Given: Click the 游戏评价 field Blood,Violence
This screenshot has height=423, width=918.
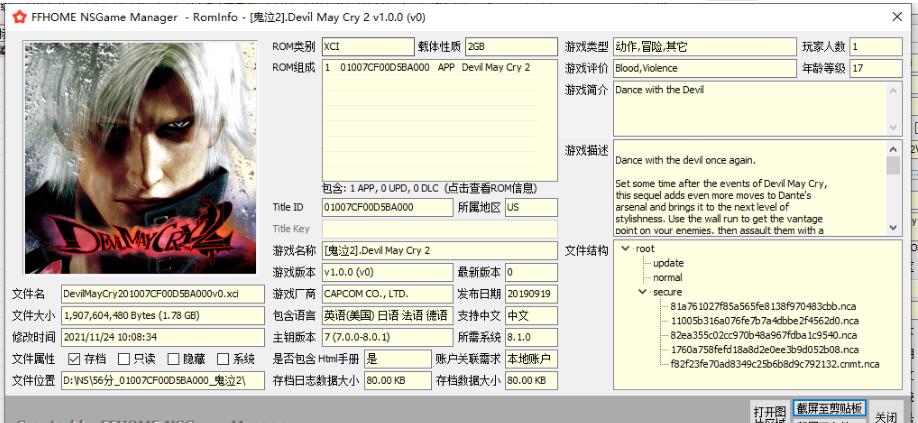Looking at the screenshot, I should point(705,68).
